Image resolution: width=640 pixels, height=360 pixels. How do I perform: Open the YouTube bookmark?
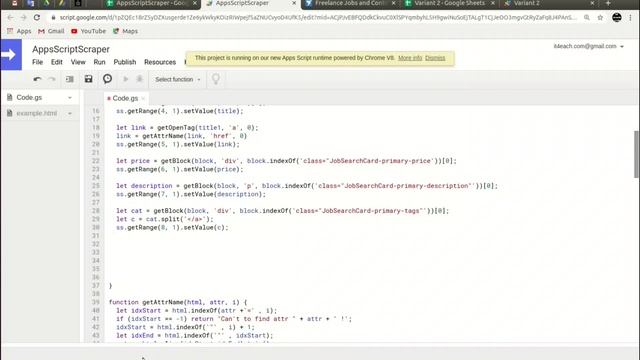(x=88, y=31)
